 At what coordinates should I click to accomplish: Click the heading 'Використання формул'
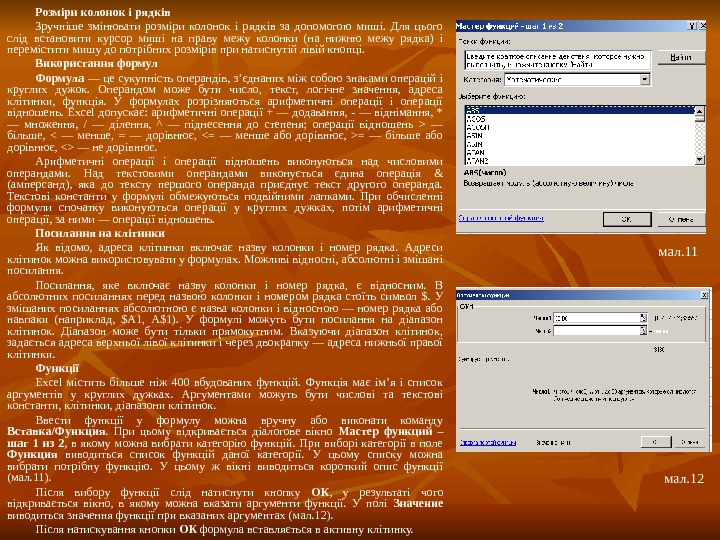point(96,63)
